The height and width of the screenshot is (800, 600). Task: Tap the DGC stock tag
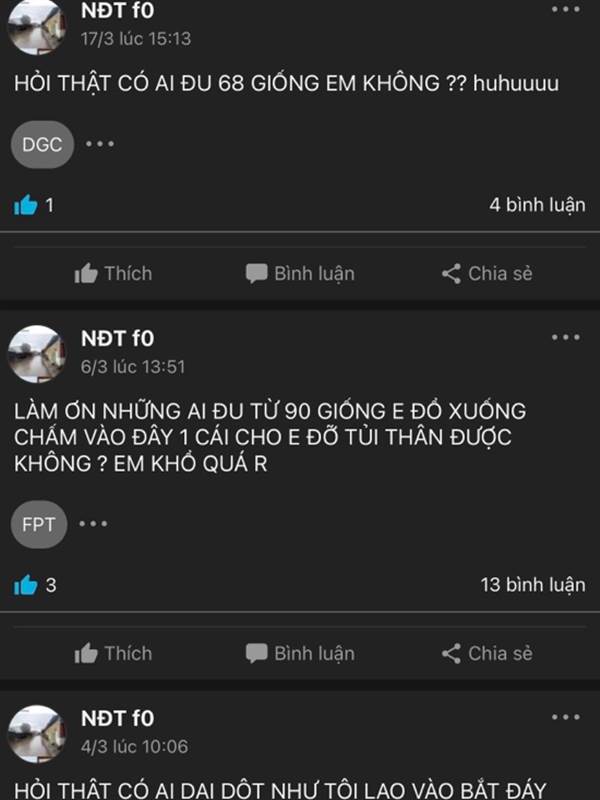[x=42, y=144]
